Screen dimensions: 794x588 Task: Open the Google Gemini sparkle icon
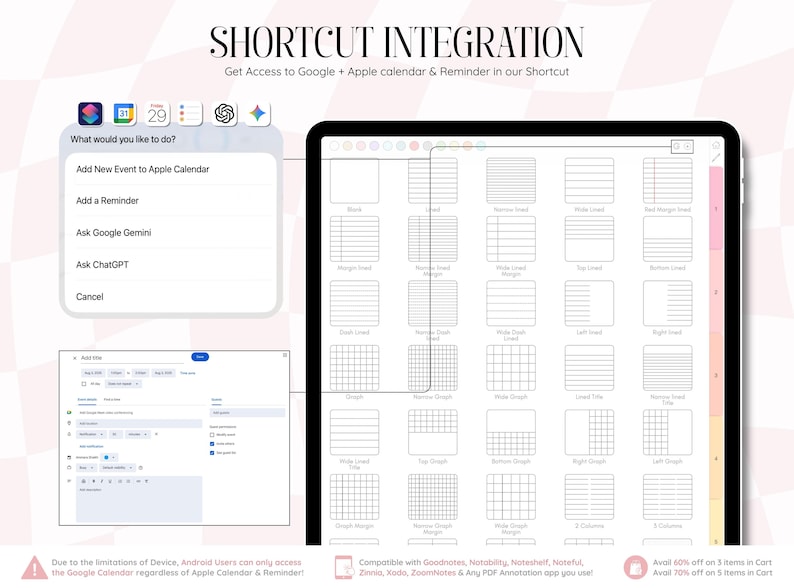257,113
